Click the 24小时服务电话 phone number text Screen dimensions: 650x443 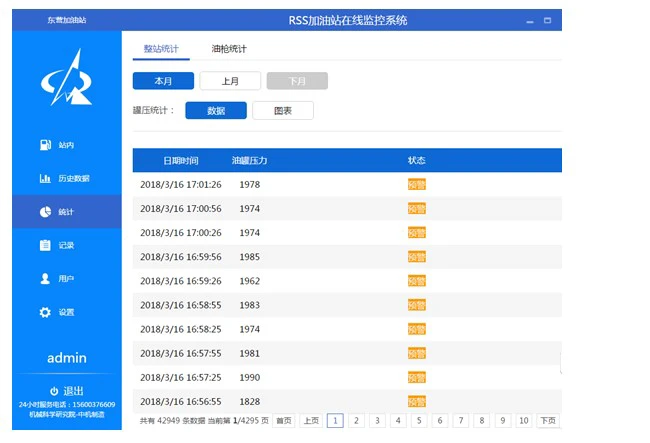click(x=67, y=404)
